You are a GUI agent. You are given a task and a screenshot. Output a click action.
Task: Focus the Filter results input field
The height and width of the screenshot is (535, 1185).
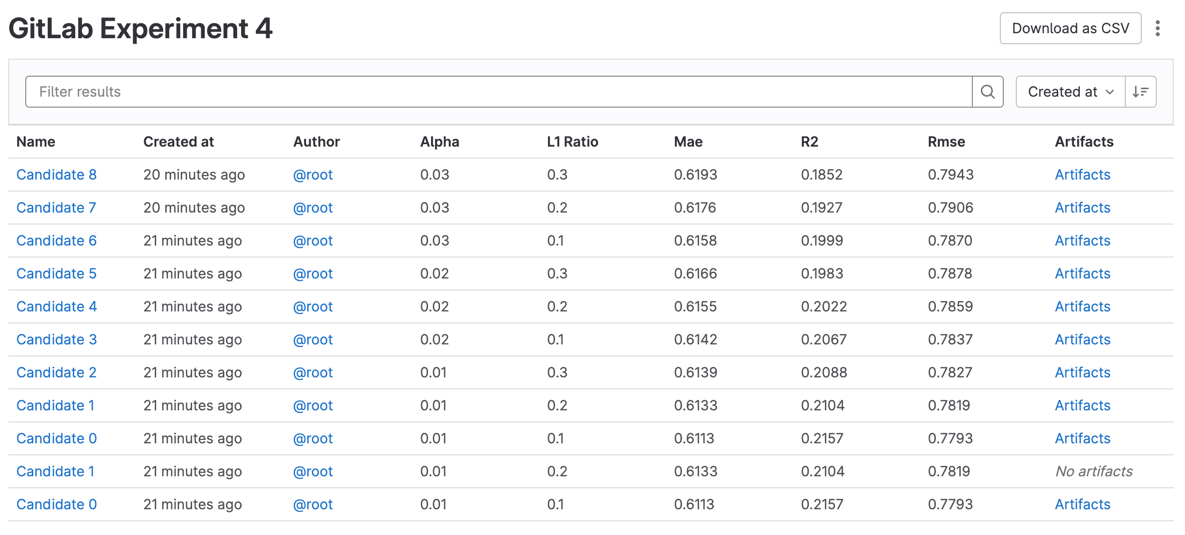498,92
